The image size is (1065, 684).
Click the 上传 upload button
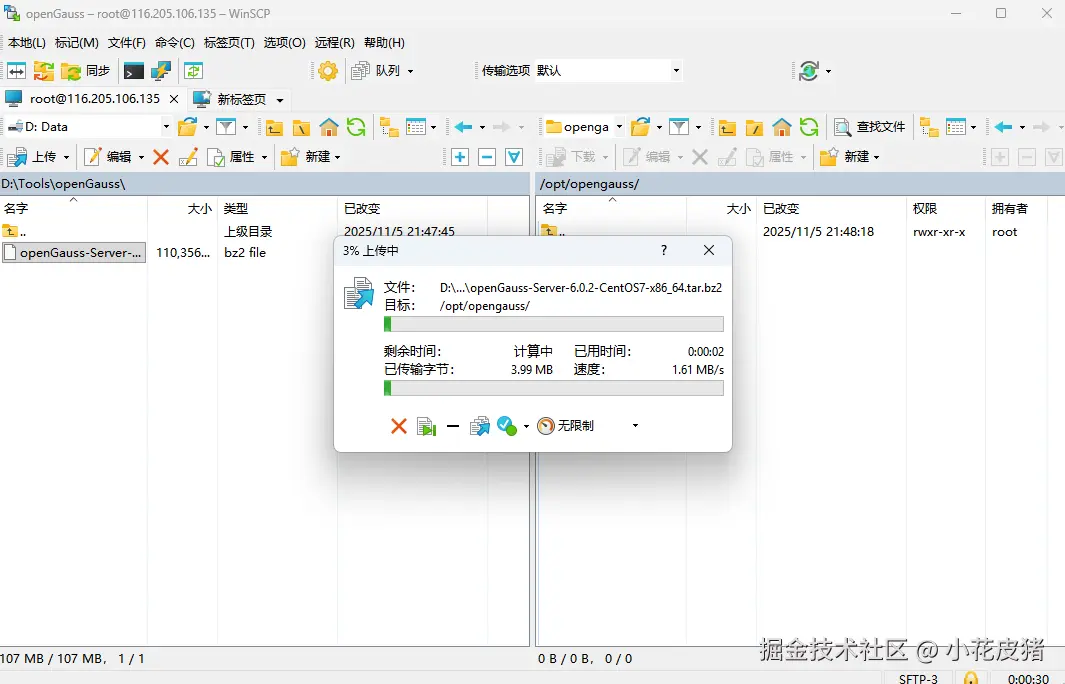(x=40, y=157)
